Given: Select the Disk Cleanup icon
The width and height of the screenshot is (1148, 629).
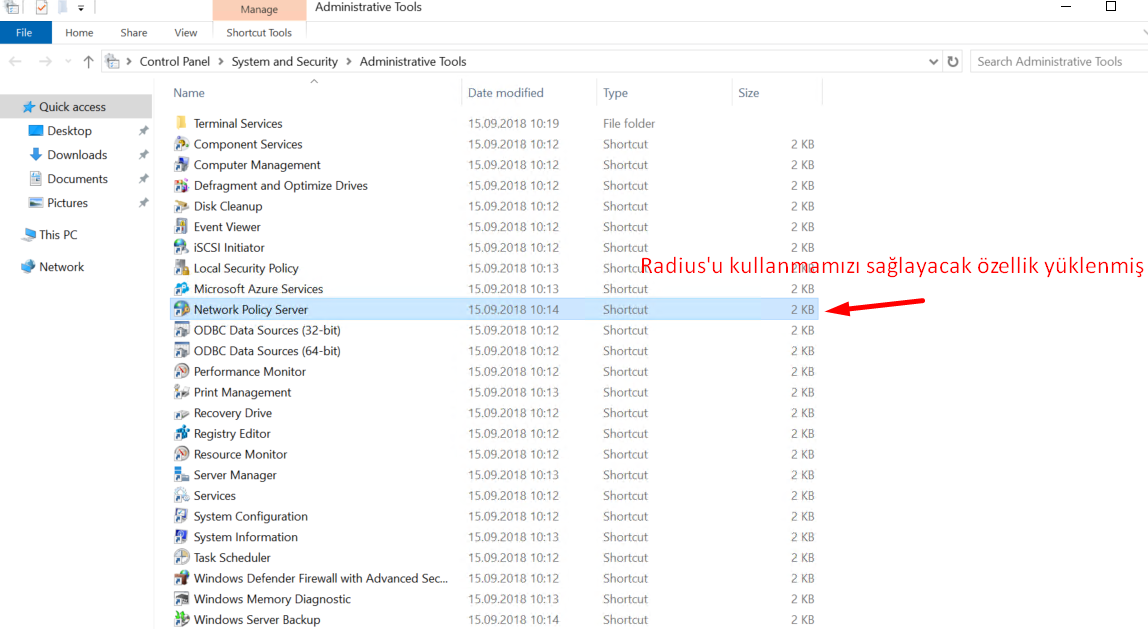Looking at the screenshot, I should [181, 206].
